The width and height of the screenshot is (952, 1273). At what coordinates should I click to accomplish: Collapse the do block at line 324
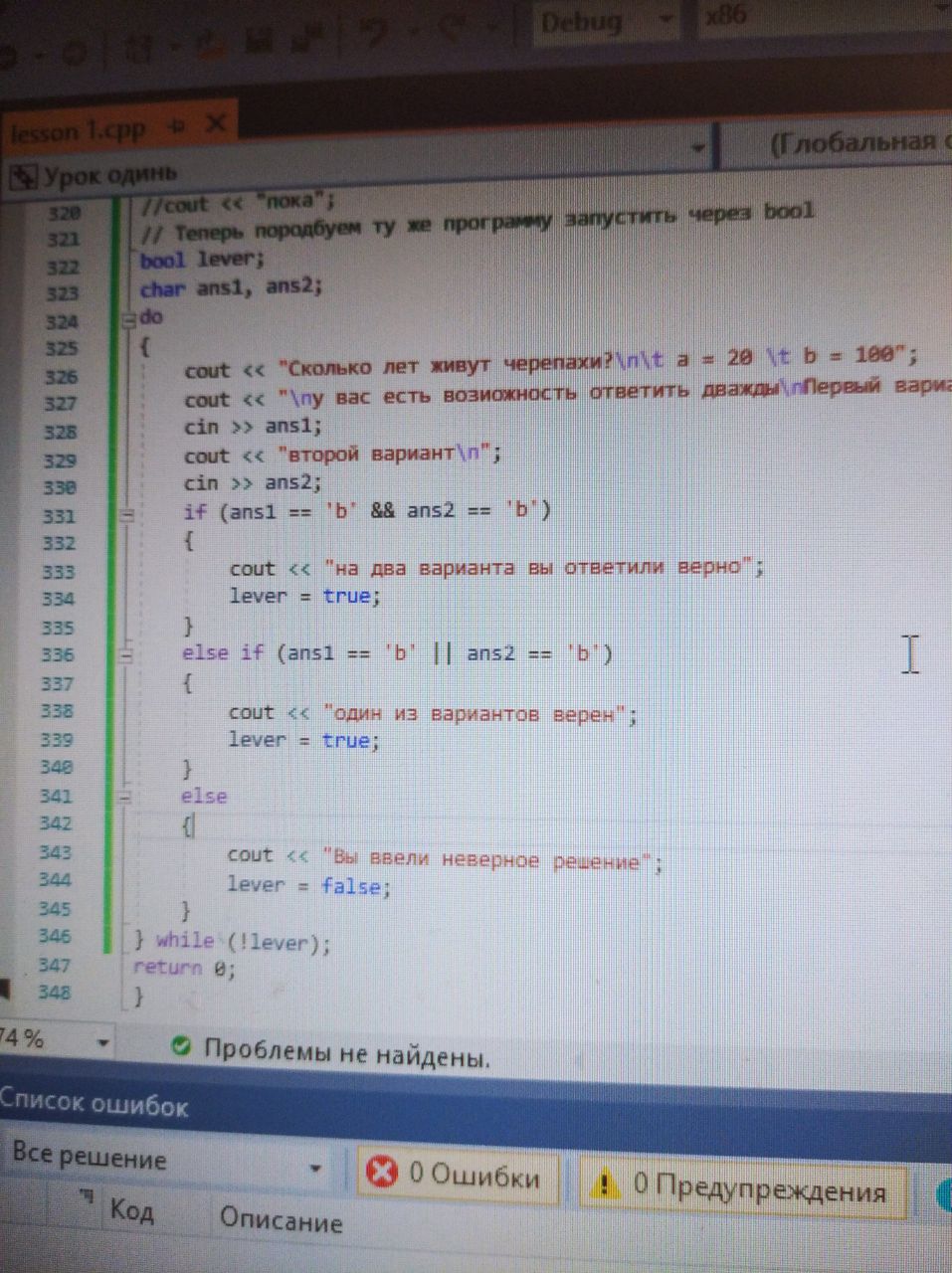(127, 320)
